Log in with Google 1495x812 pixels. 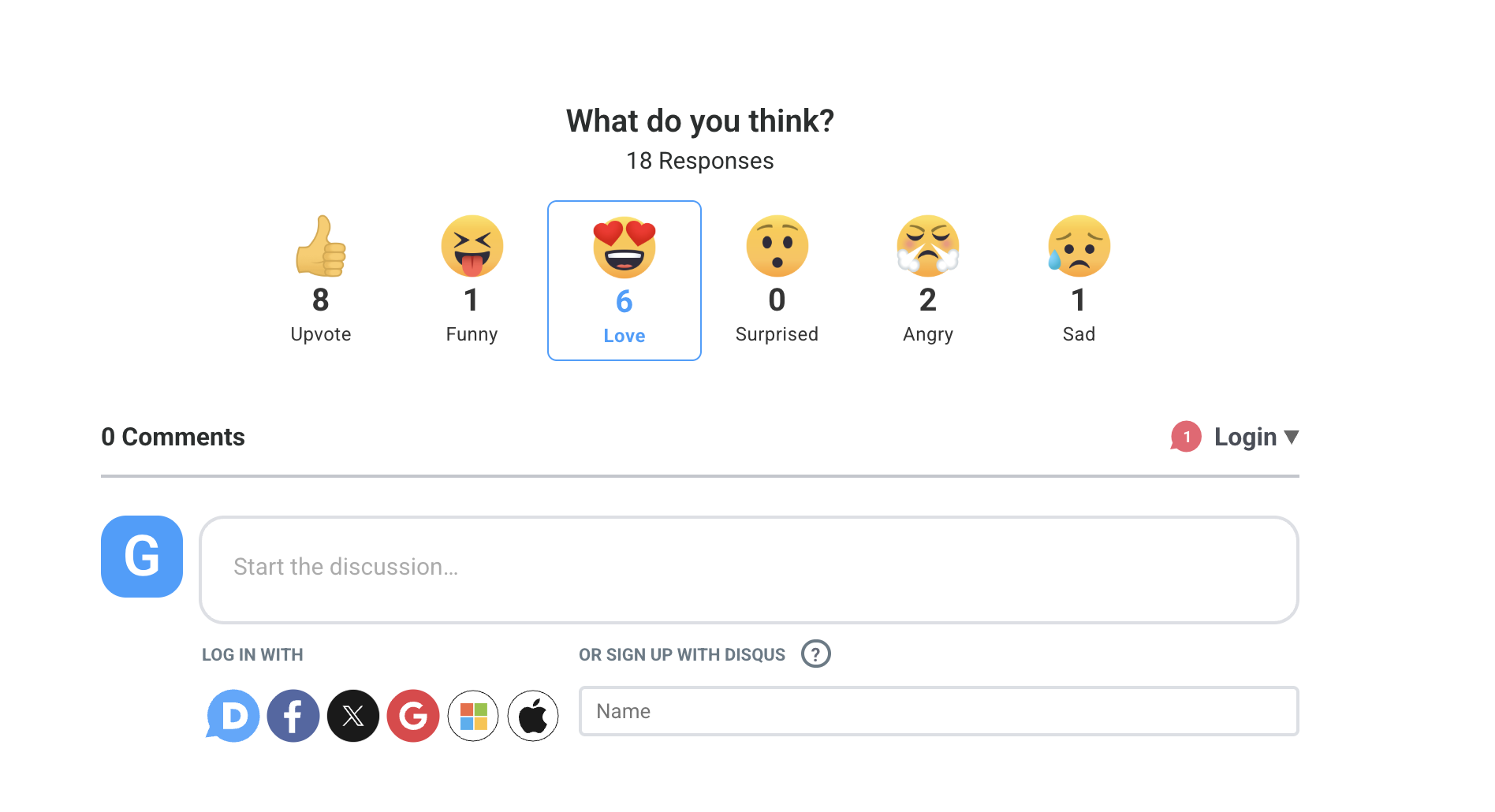[412, 716]
